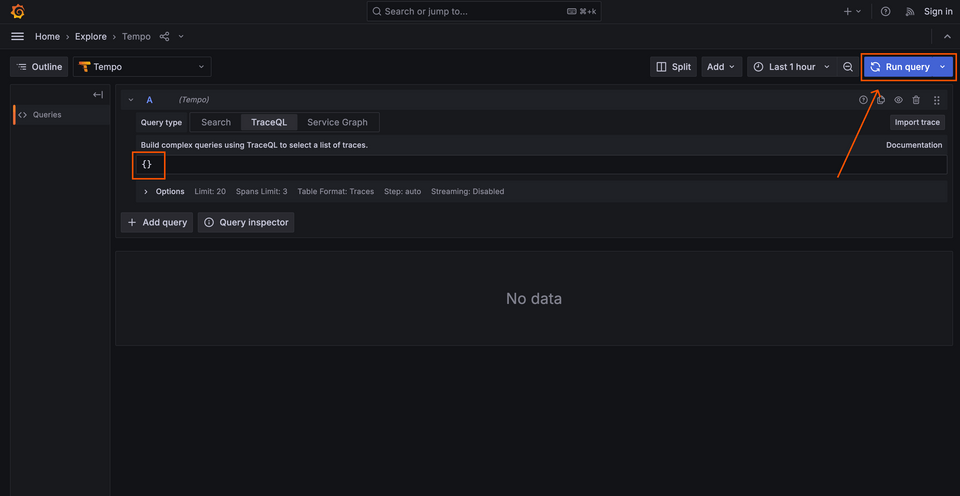960x496 pixels.
Task: Open the Add dropdown menu
Action: [x=721, y=67]
